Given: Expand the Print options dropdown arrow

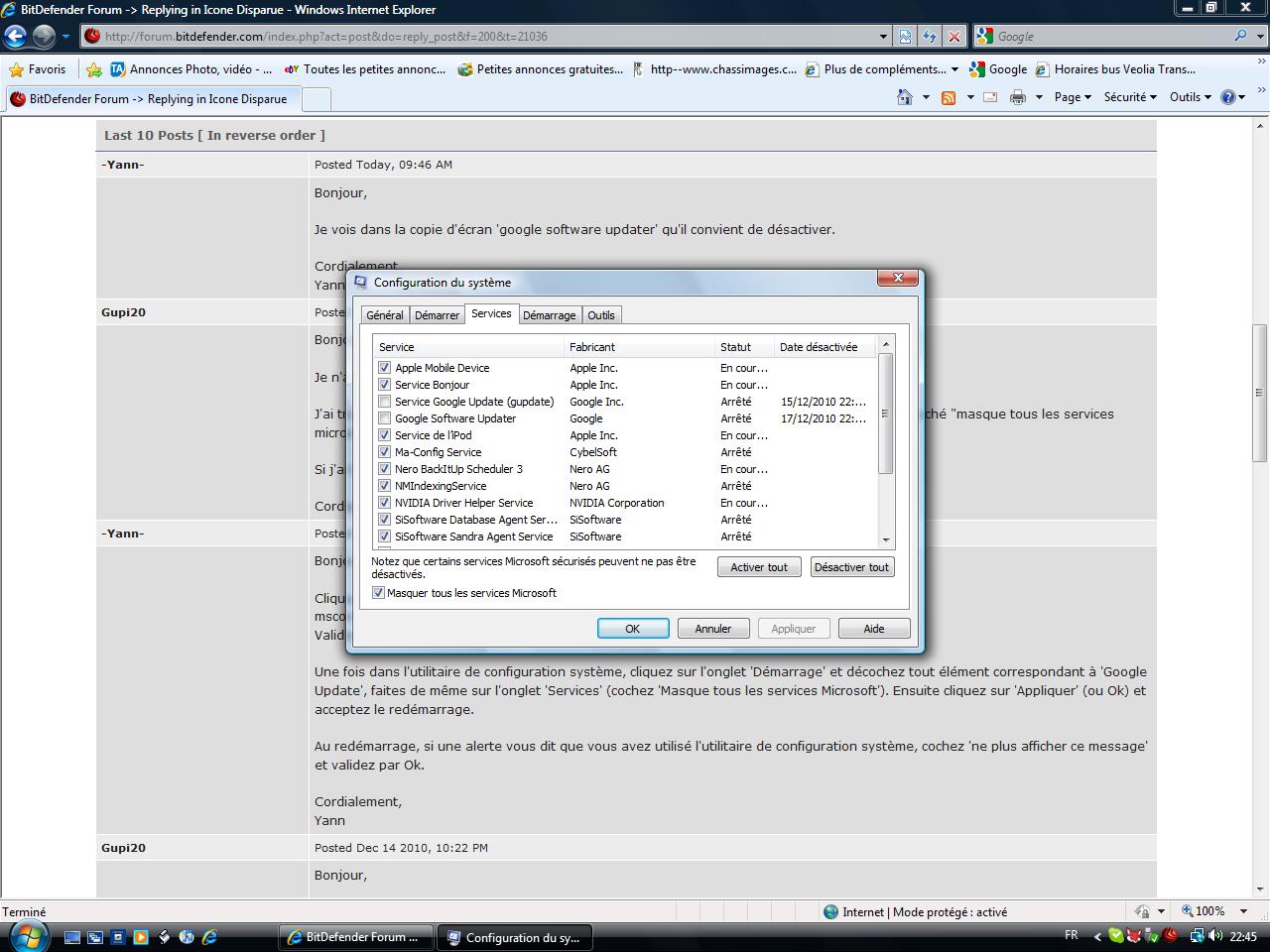Looking at the screenshot, I should pyautogui.click(x=1039, y=97).
